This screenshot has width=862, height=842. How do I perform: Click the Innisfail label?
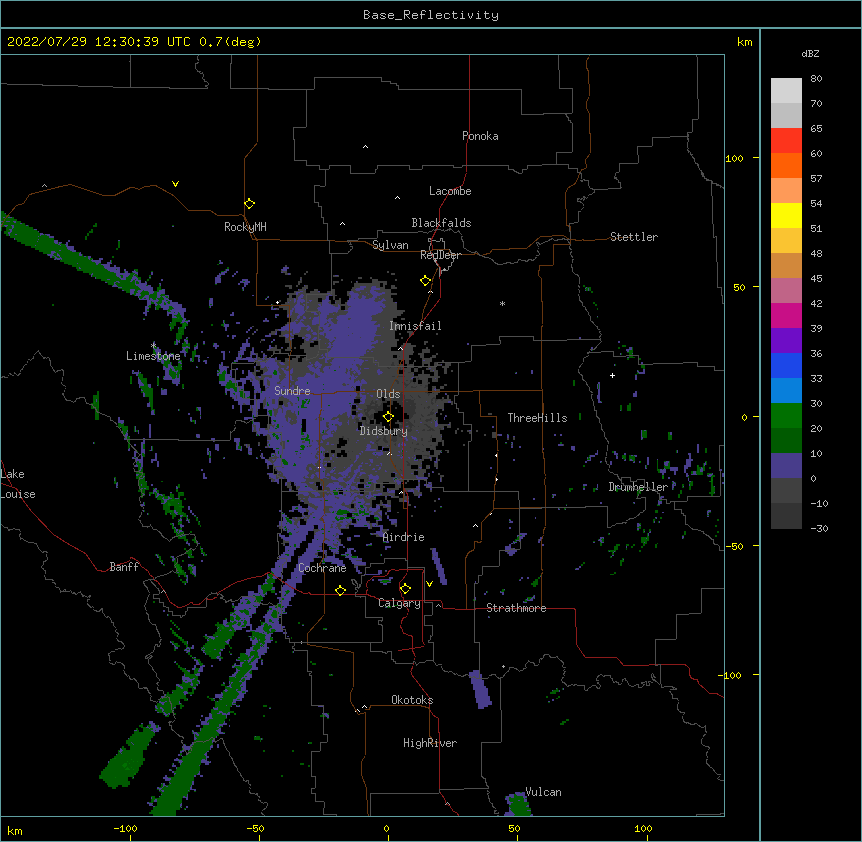click(x=415, y=326)
